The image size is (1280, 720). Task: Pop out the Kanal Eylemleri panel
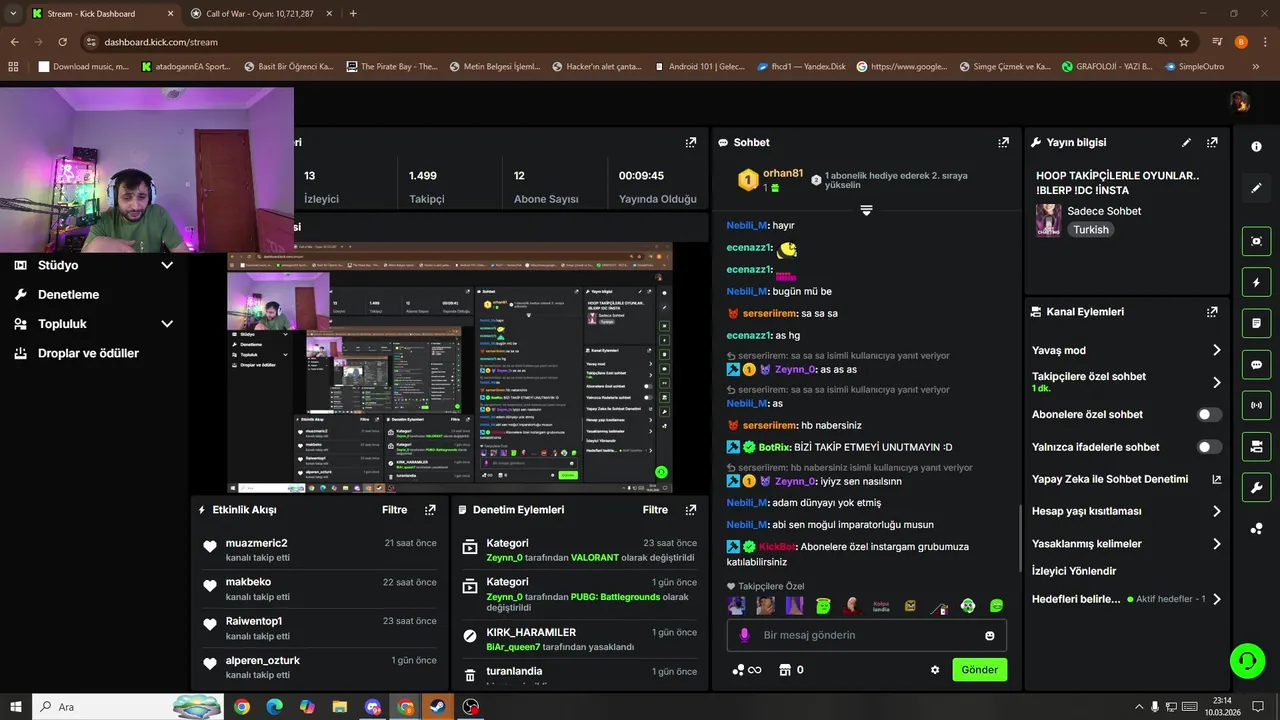(1212, 312)
